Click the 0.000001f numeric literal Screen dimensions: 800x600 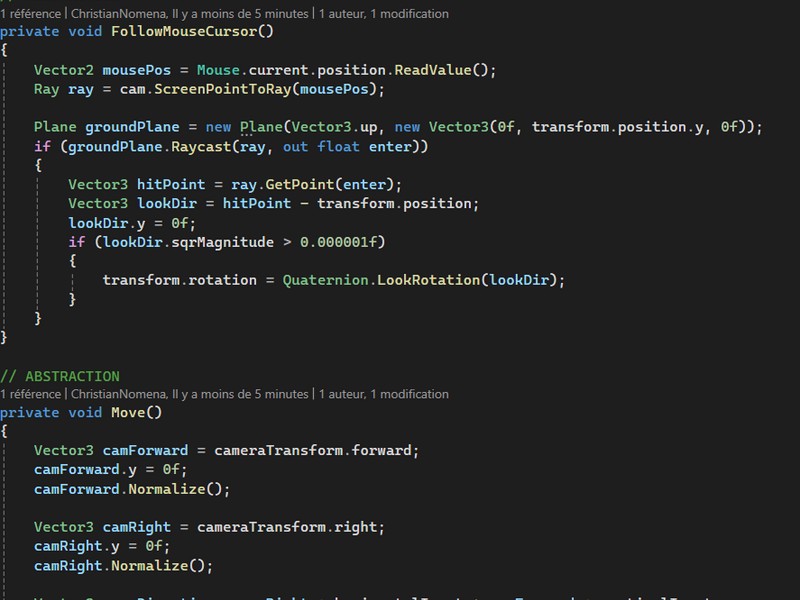pyautogui.click(x=342, y=242)
